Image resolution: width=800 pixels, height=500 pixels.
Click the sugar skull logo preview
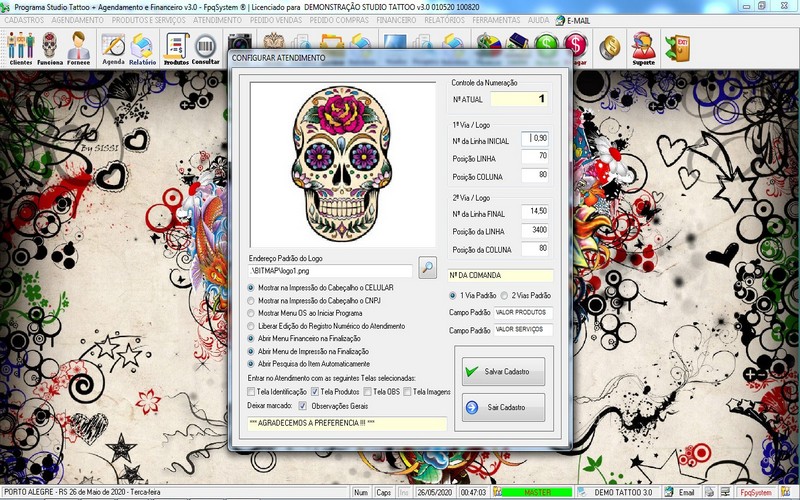click(342, 164)
